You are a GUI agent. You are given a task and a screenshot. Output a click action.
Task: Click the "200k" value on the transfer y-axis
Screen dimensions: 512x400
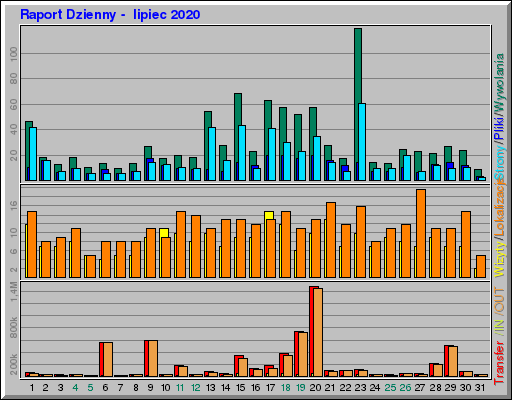pos(14,365)
